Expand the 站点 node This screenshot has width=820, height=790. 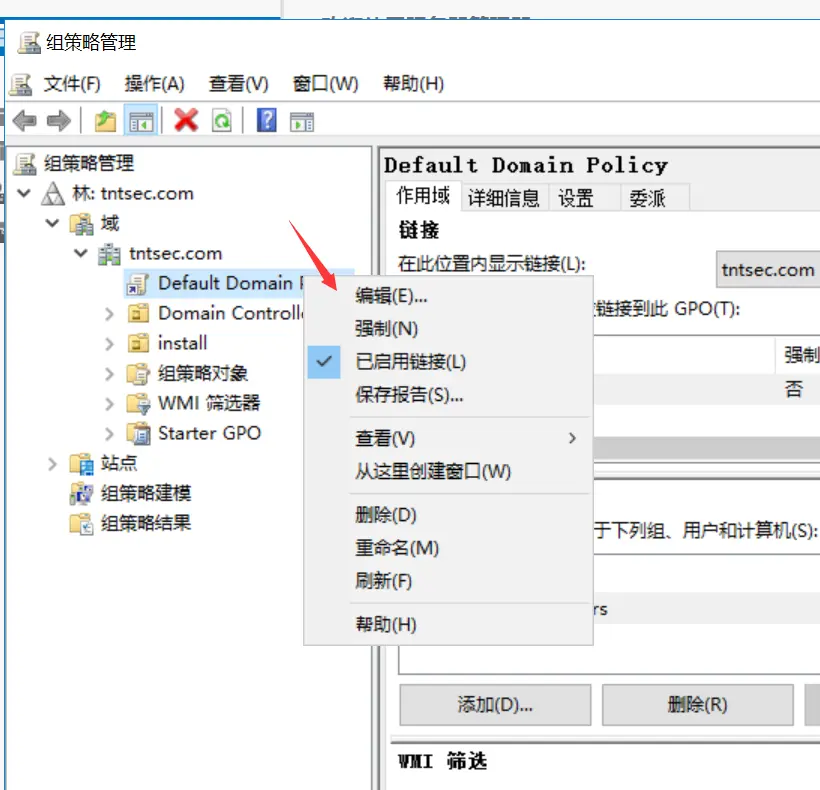point(52,464)
